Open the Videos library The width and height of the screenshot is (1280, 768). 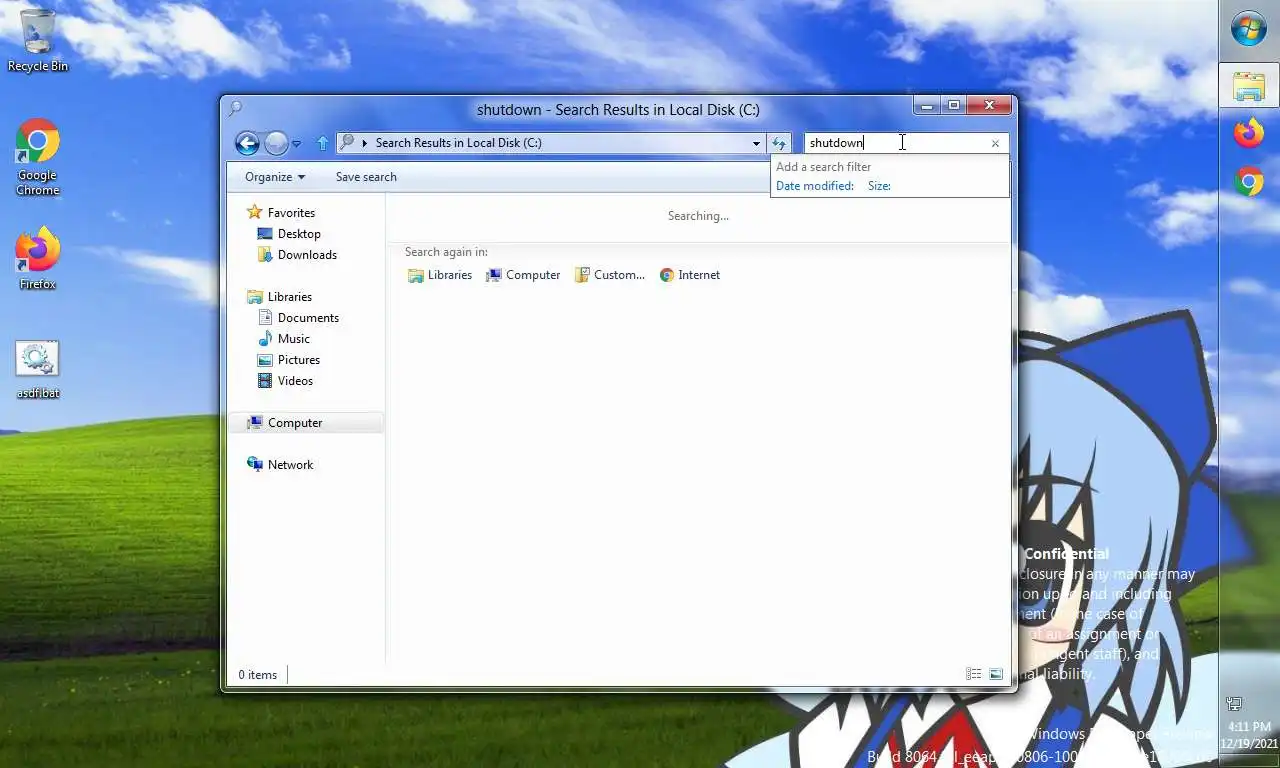285,380
